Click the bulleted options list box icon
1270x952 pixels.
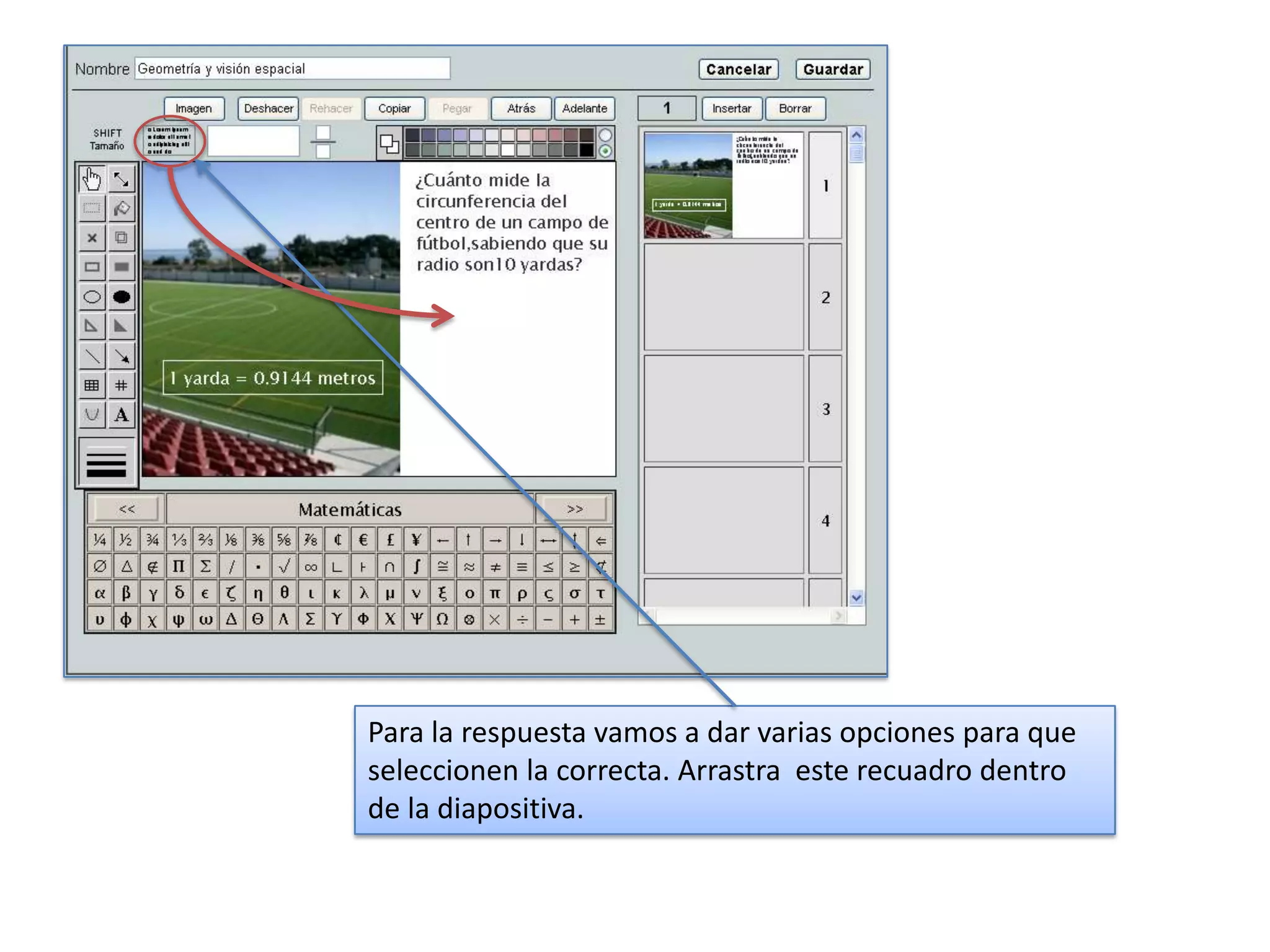(170, 141)
